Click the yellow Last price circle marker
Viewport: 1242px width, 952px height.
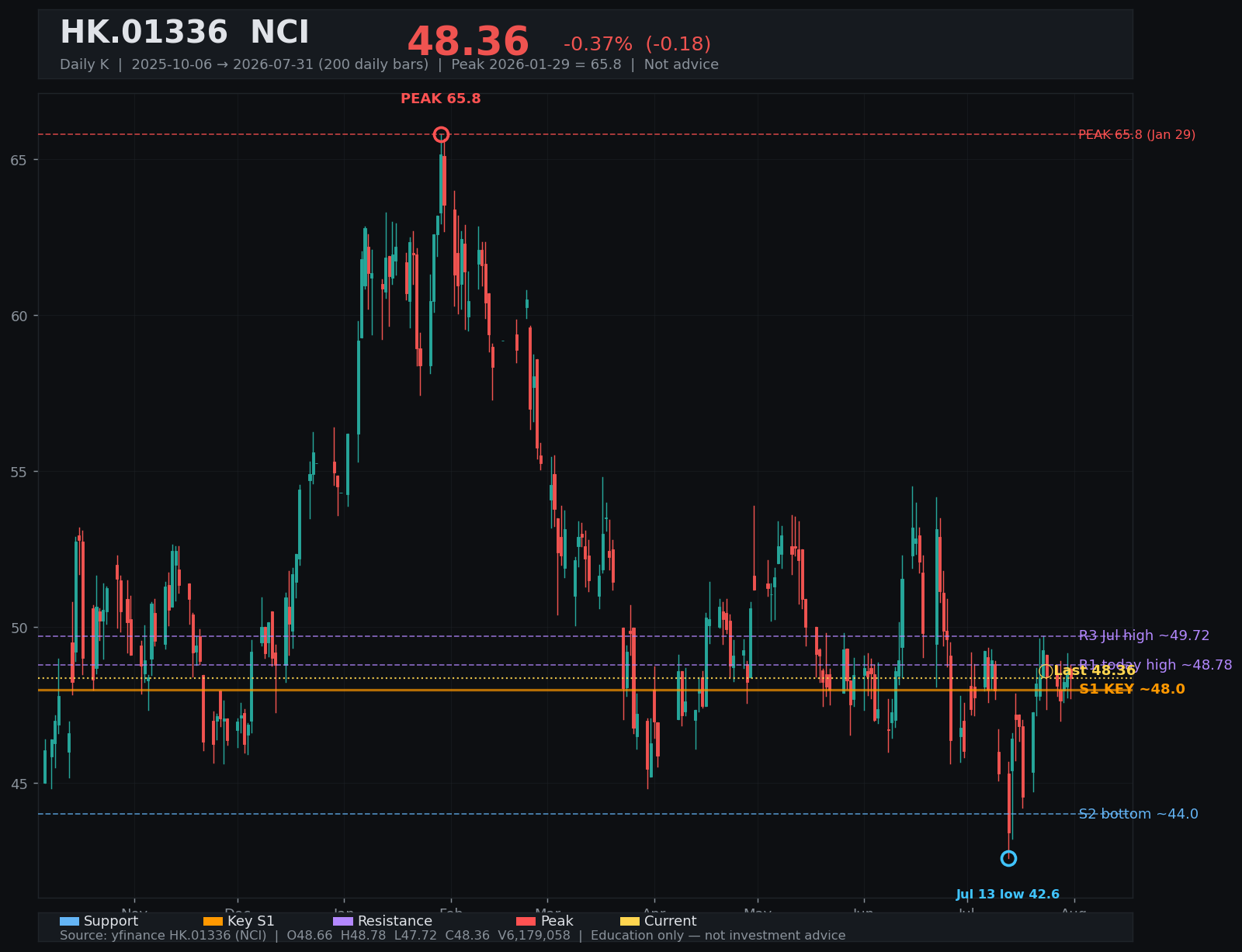click(x=1046, y=671)
